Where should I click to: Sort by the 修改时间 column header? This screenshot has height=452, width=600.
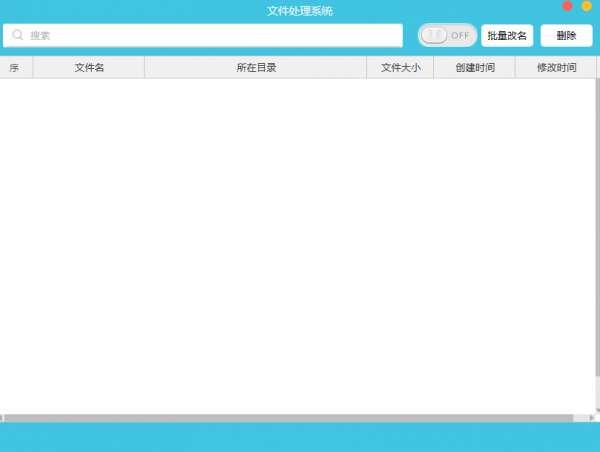(556, 68)
